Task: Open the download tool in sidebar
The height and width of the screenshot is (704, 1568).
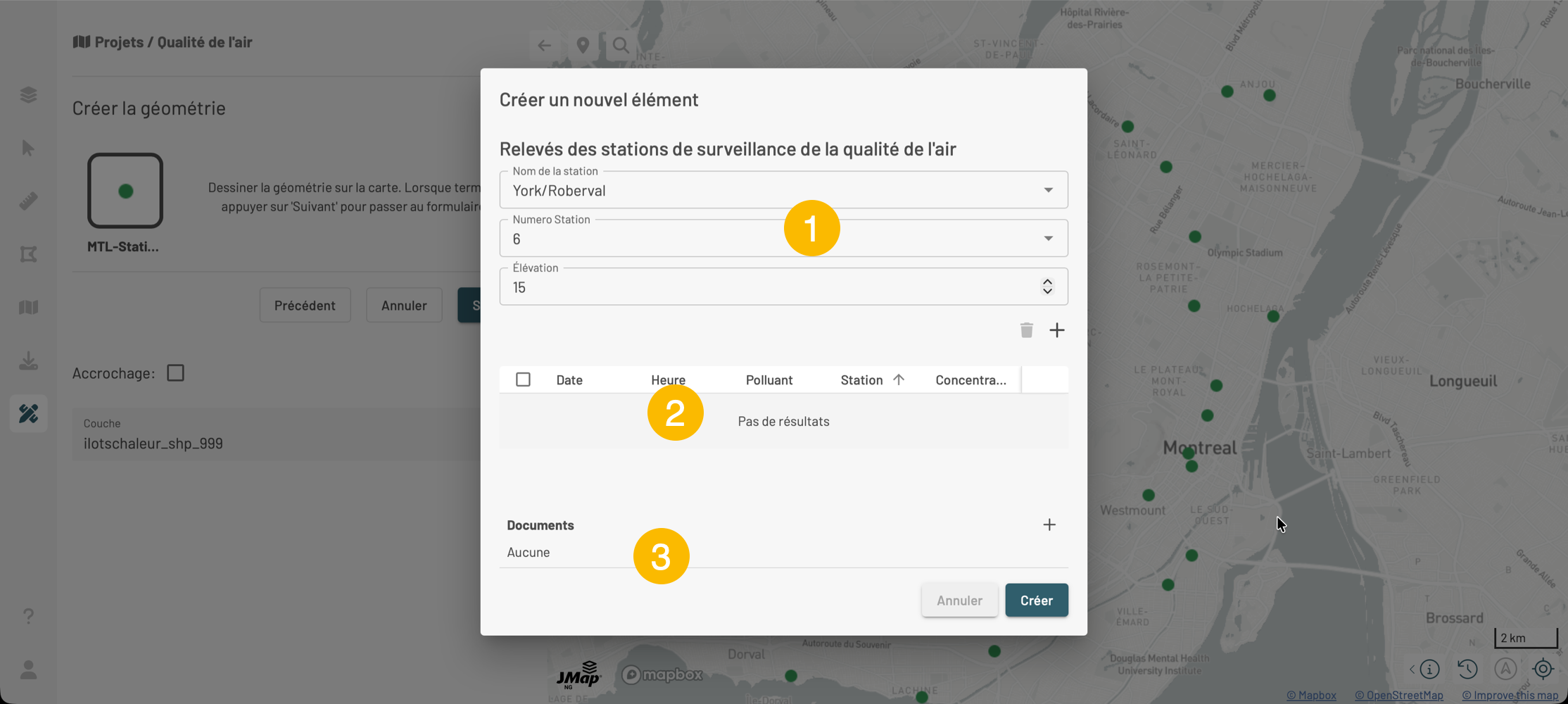Action: (x=28, y=361)
